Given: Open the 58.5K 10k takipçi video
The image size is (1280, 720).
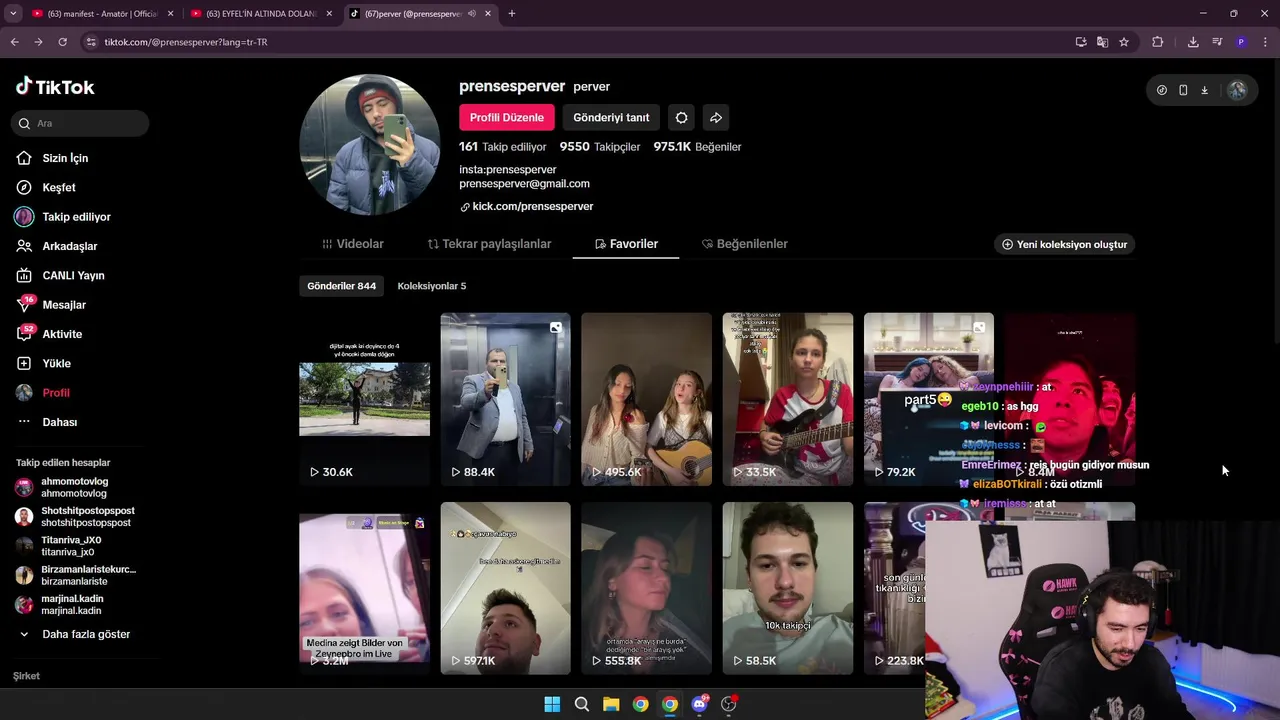Looking at the screenshot, I should point(787,588).
